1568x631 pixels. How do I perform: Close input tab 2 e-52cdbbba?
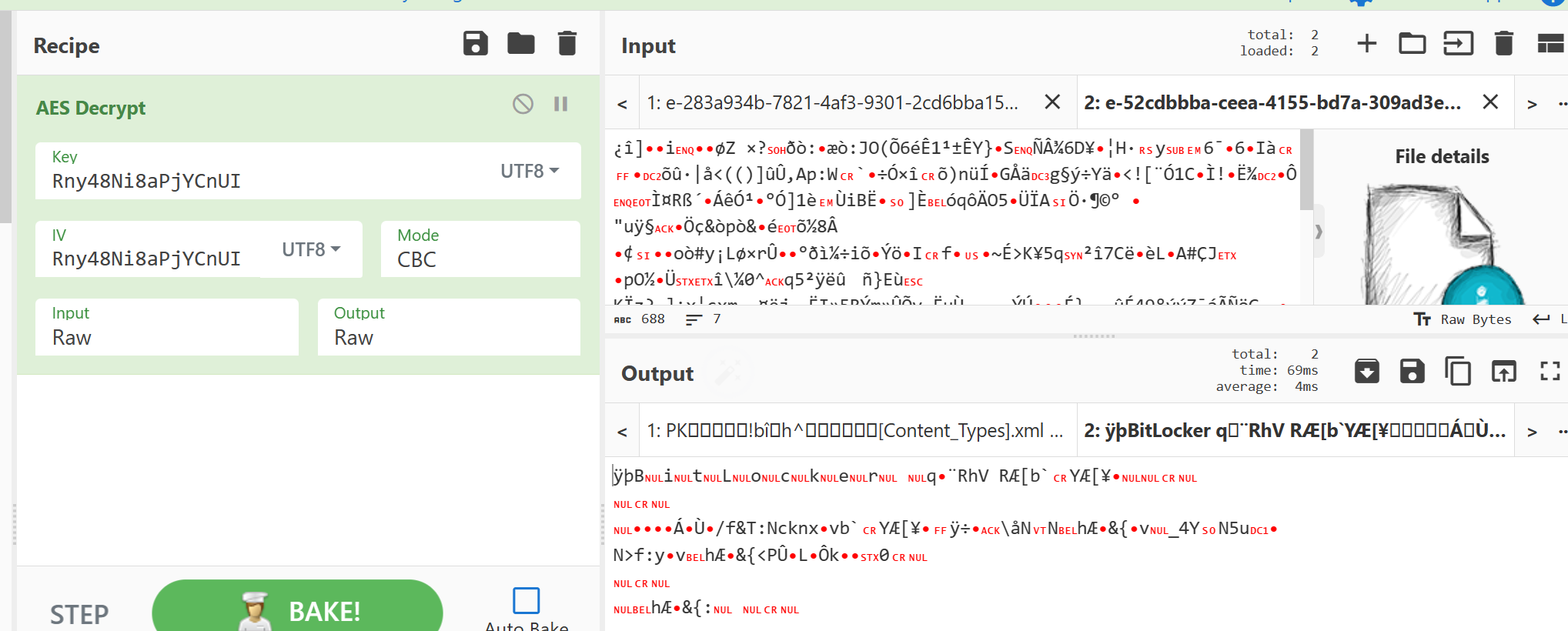click(x=1490, y=102)
